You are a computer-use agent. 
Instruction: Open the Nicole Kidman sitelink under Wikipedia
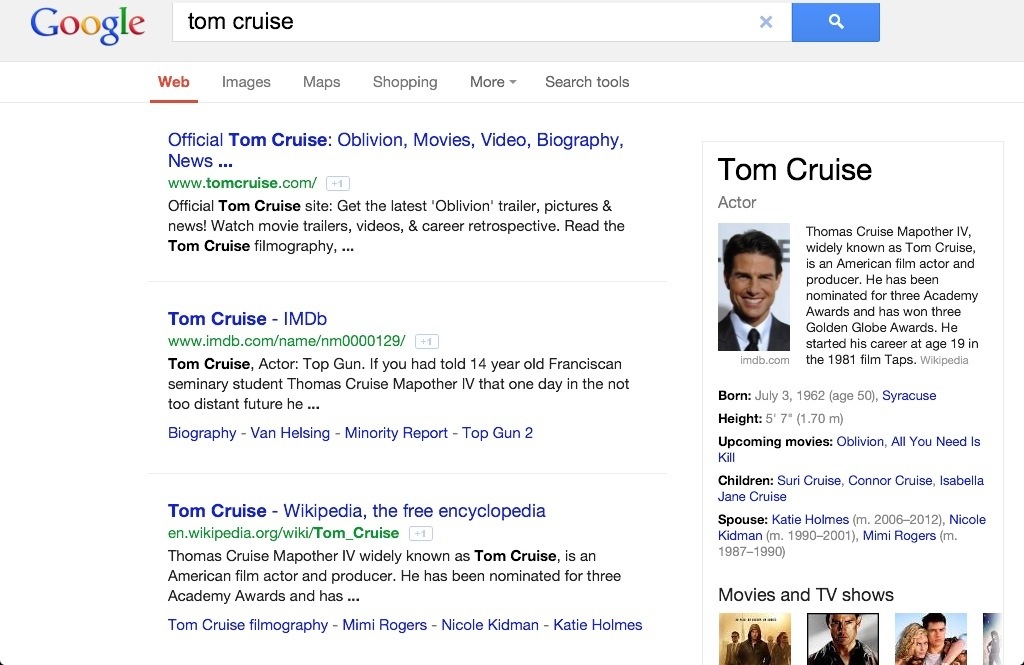tap(490, 625)
